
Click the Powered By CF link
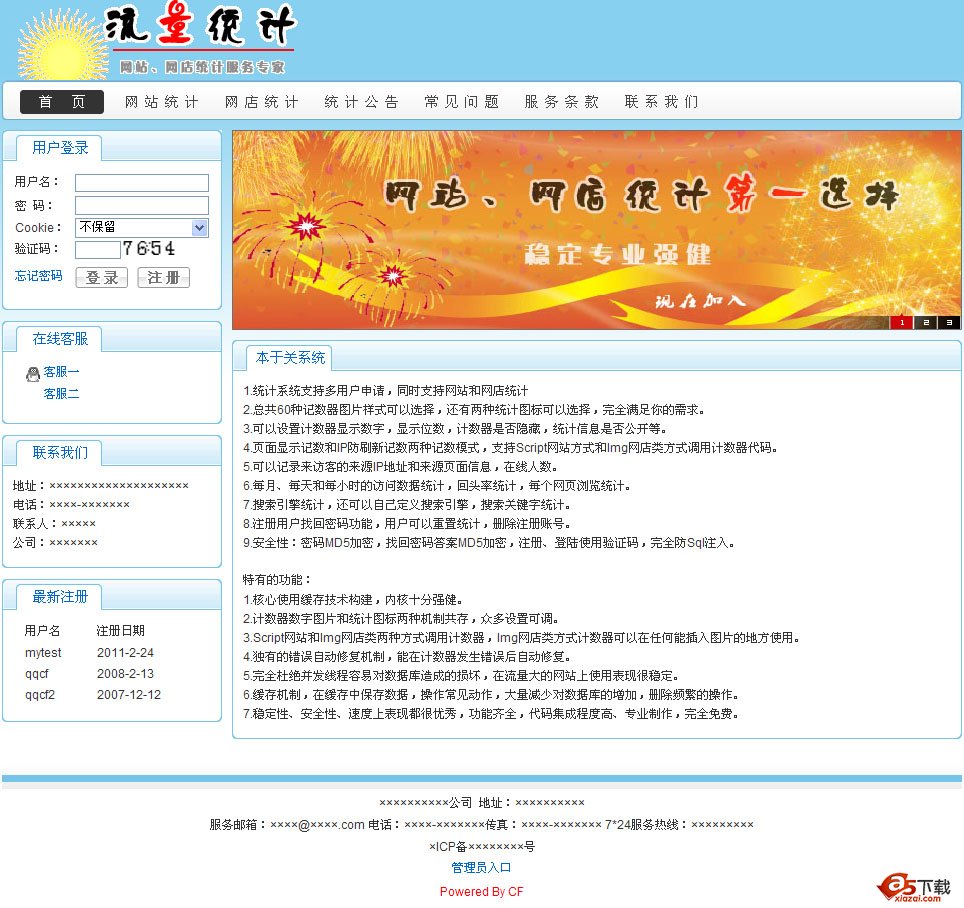[x=481, y=890]
